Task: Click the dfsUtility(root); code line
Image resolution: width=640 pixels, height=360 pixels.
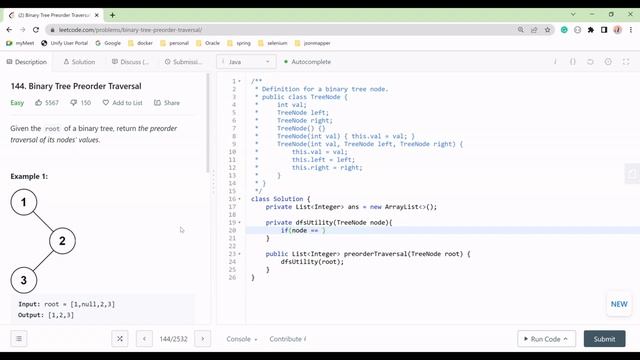Action: click(x=312, y=262)
